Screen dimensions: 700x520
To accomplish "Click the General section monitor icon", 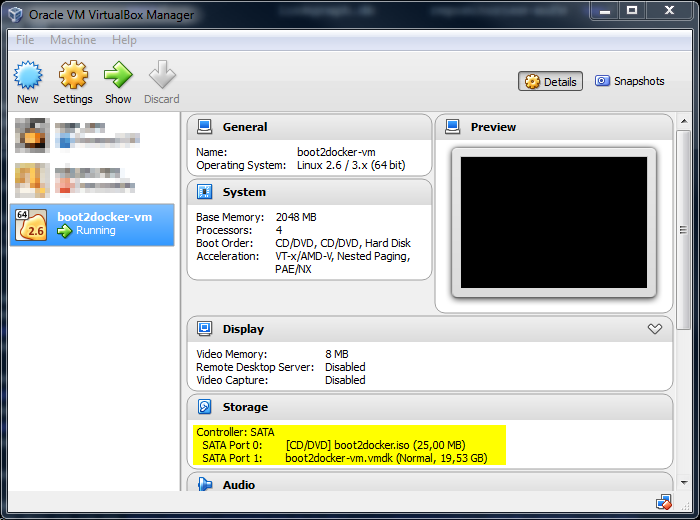I will pyautogui.click(x=205, y=127).
